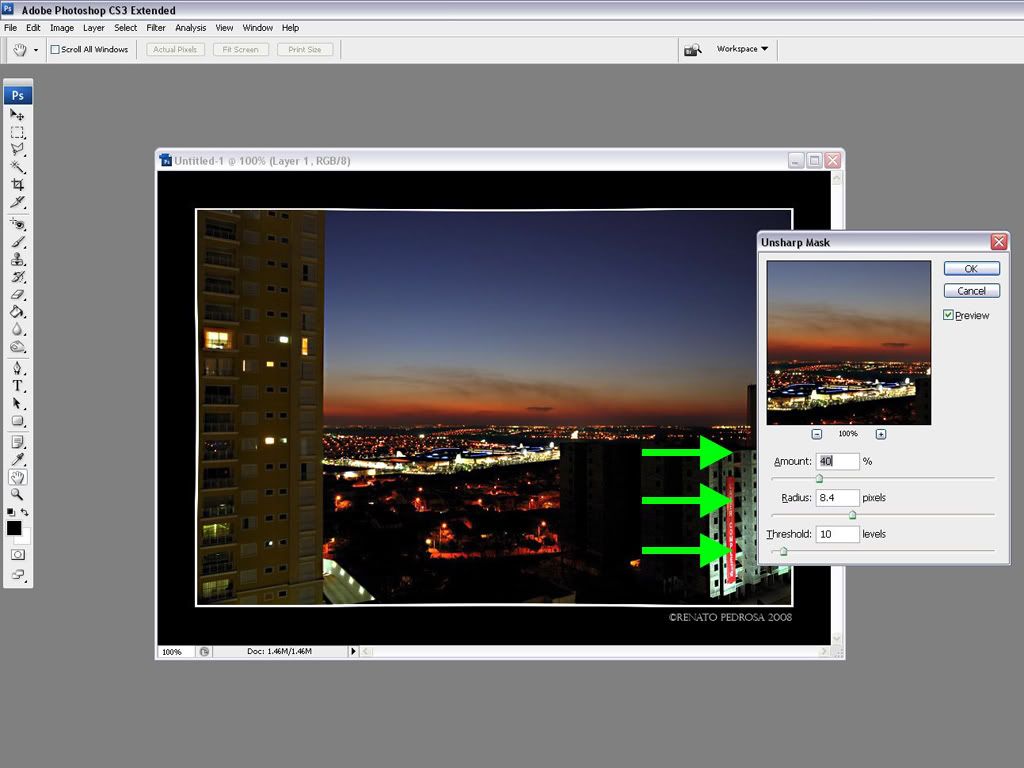1024x768 pixels.
Task: Open the Hand tool preset picker
Action: pos(36,49)
